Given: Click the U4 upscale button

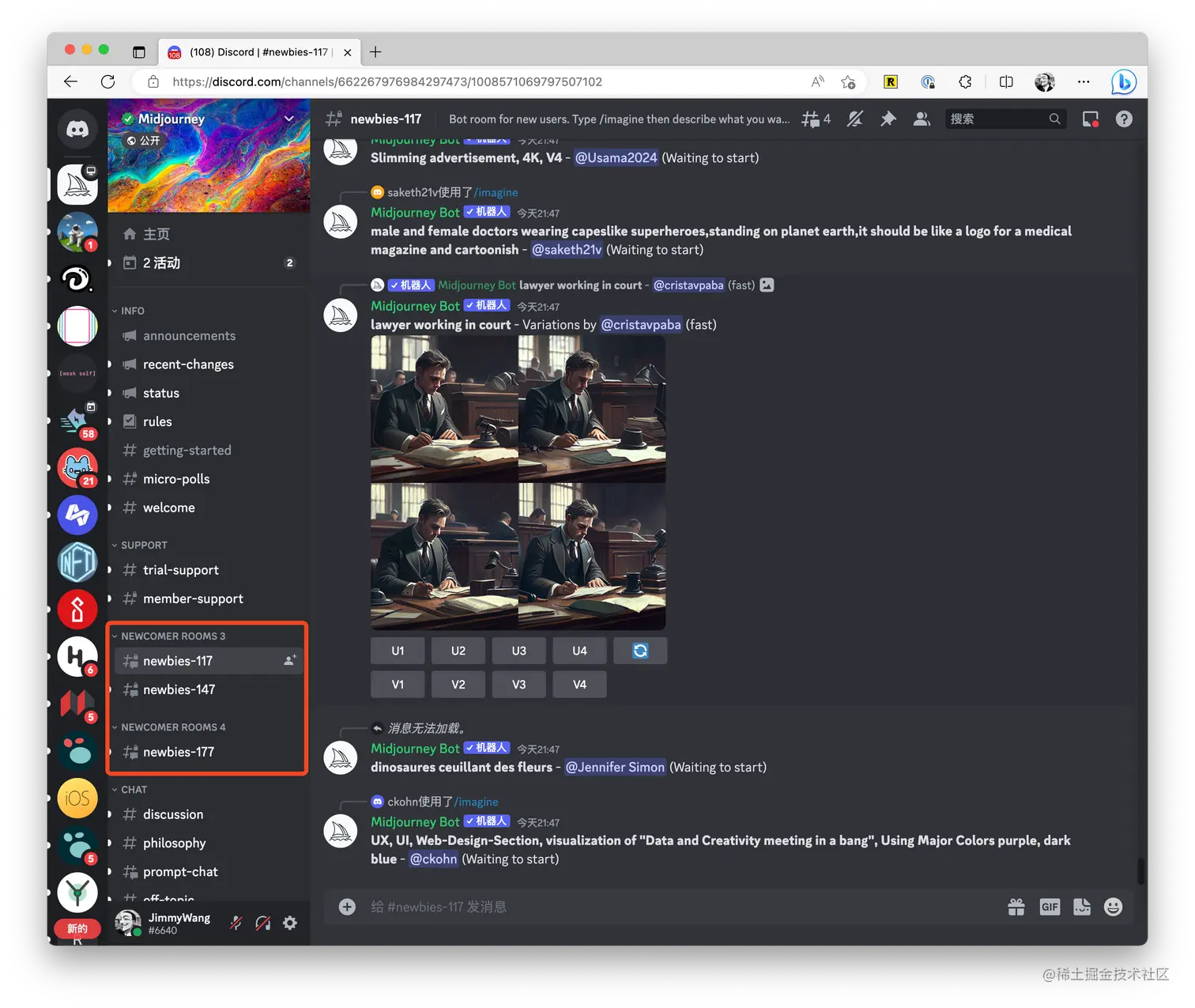Looking at the screenshot, I should (x=579, y=651).
